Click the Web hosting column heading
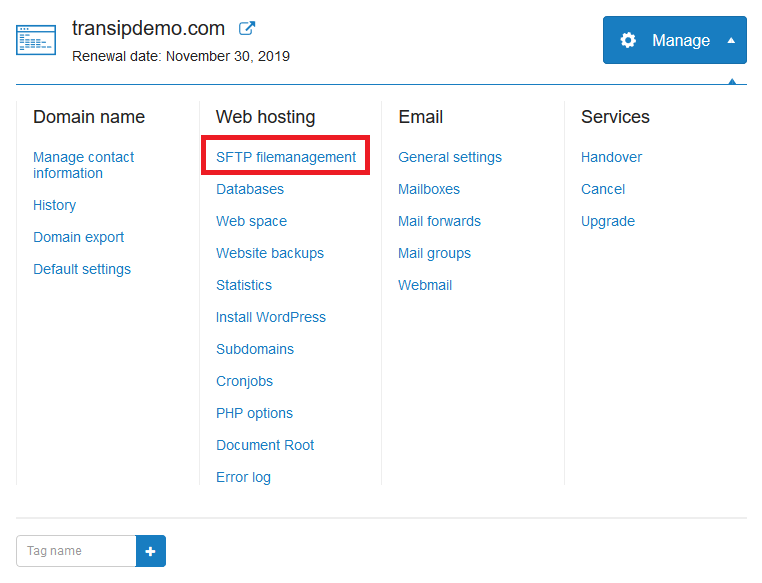Image resolution: width=762 pixels, height=583 pixels. coord(265,117)
